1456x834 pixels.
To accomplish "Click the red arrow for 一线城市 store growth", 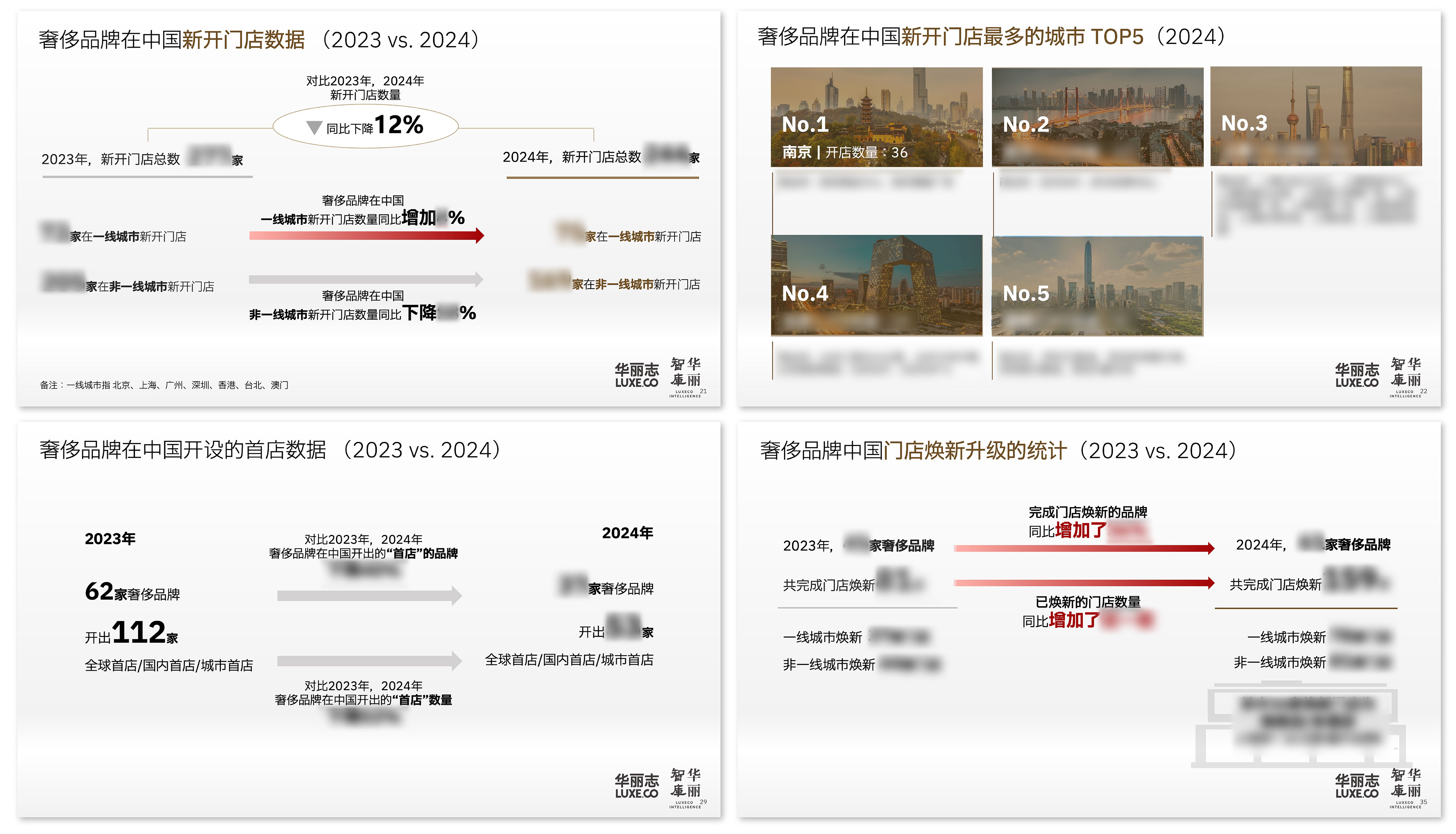I will pos(367,236).
